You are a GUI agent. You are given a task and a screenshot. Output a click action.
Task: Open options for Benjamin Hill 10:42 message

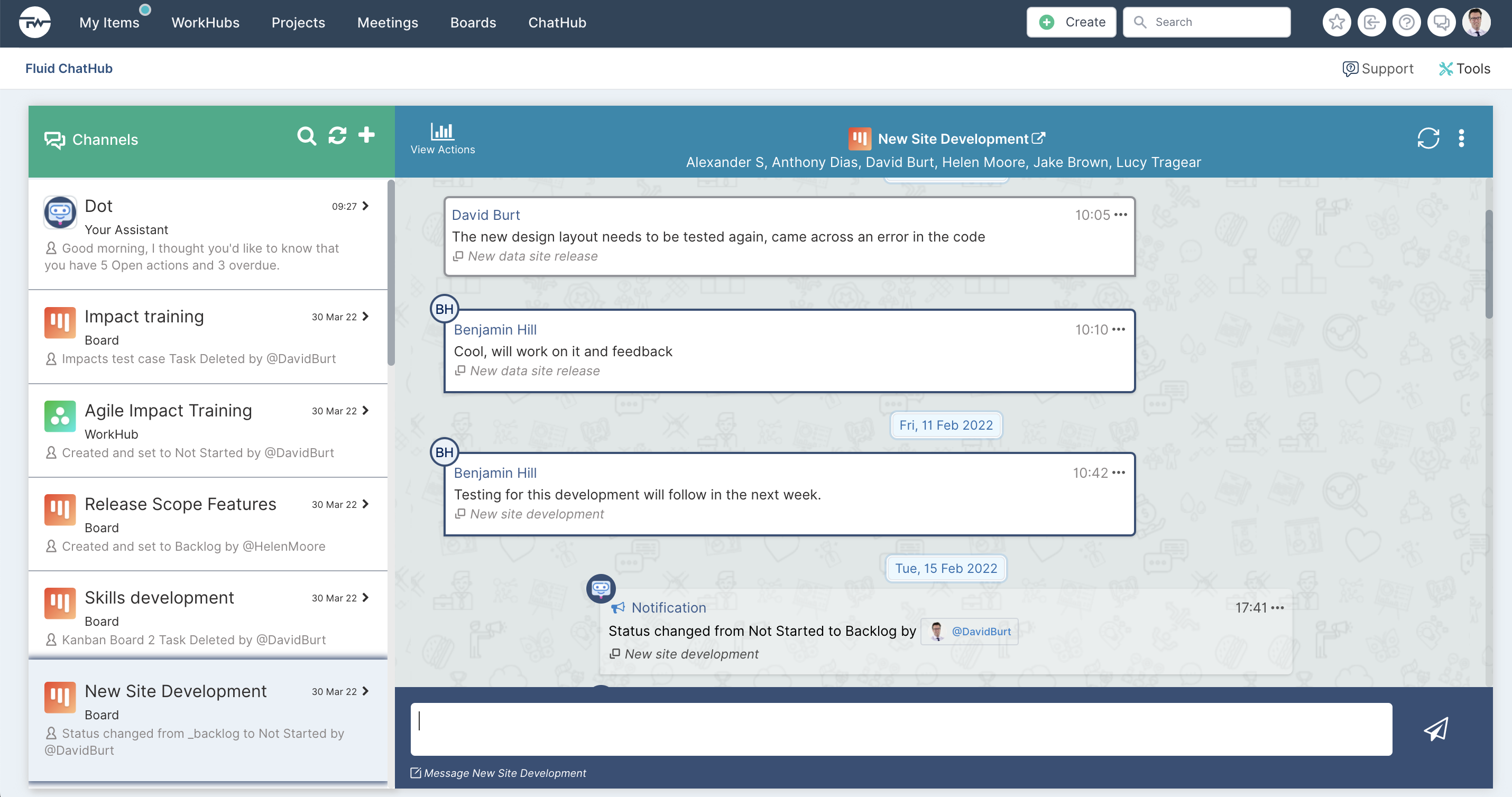click(x=1119, y=472)
